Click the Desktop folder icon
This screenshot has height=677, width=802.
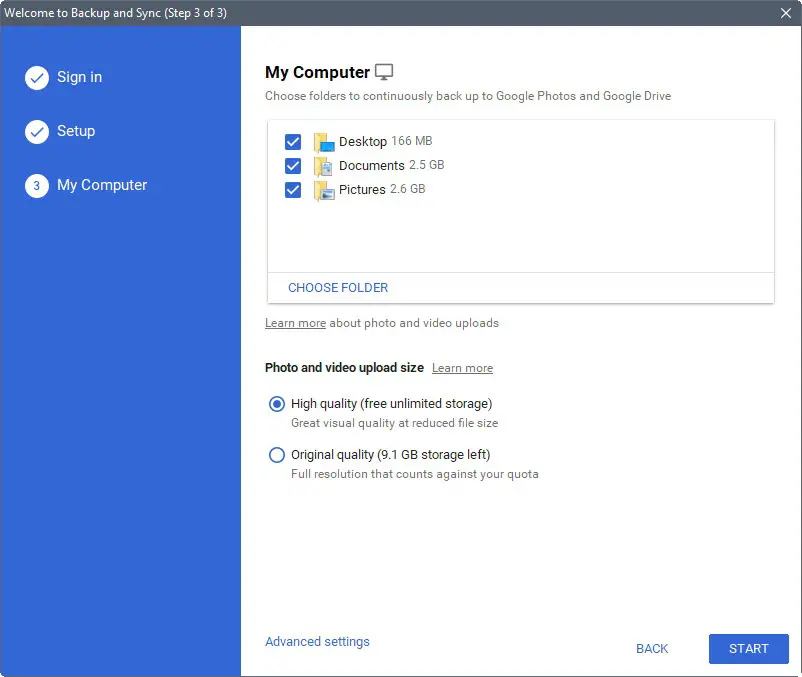pyautogui.click(x=323, y=142)
